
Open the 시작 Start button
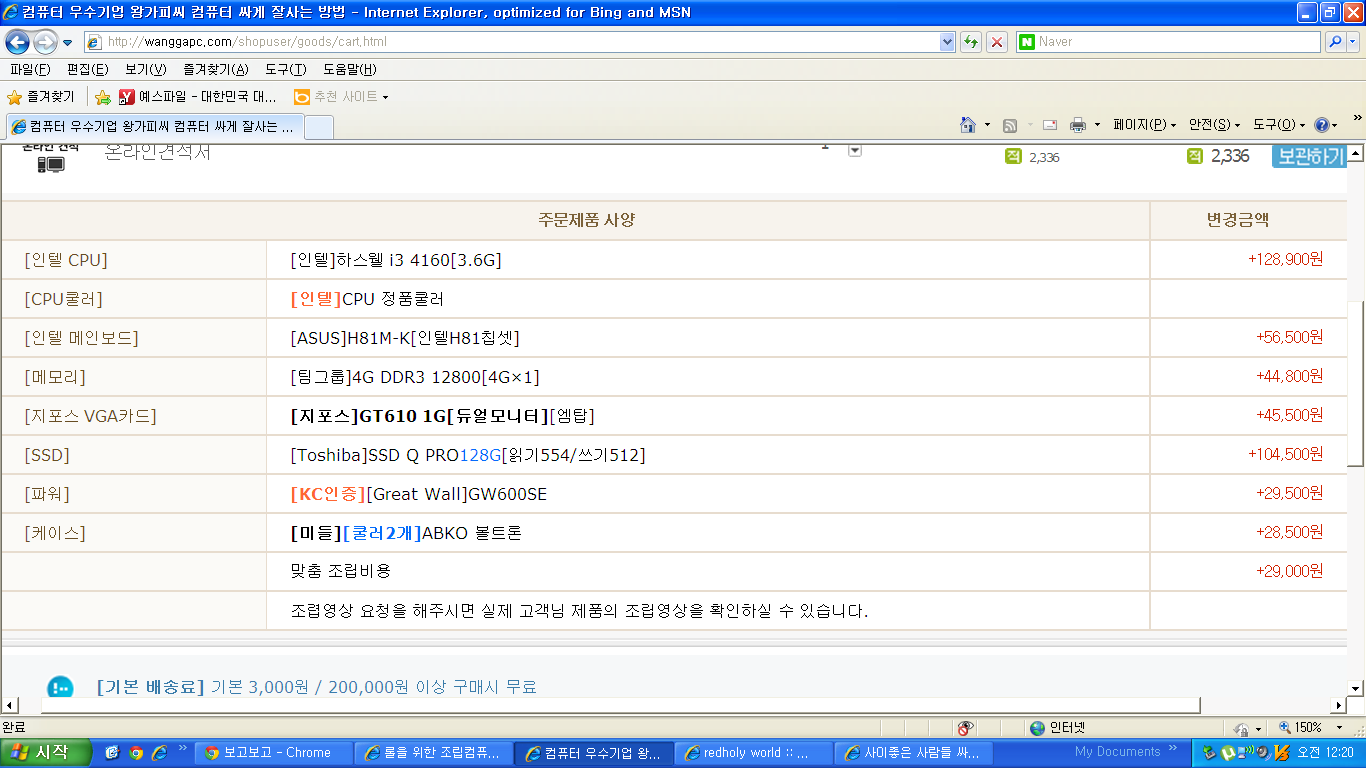tap(46, 753)
